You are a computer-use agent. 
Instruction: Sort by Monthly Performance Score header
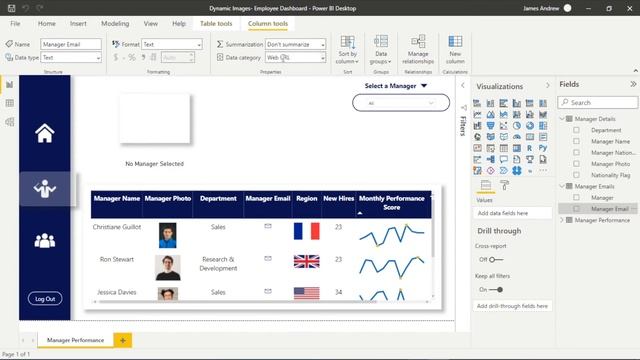click(x=391, y=203)
